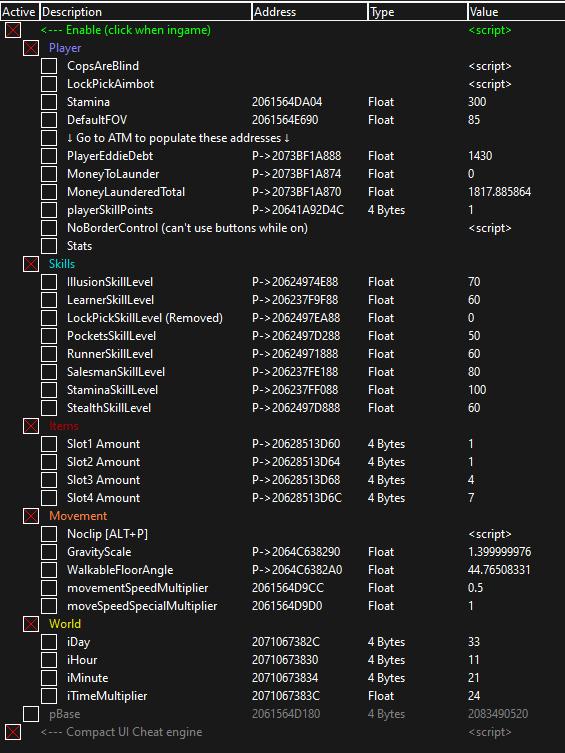Select the 'Go to ATM to populate' row
This screenshot has height=753, width=565.
click(x=178, y=138)
